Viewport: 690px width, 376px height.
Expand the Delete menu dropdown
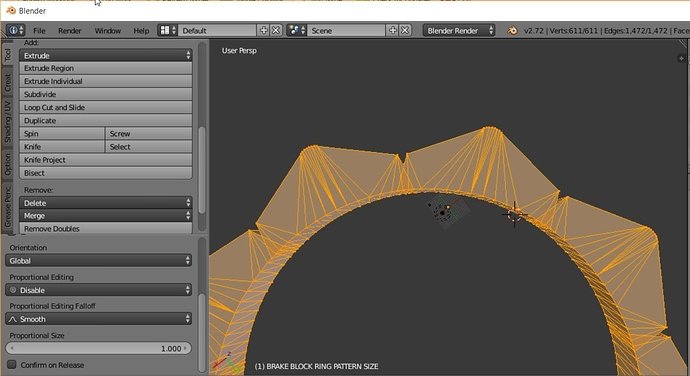coord(106,203)
